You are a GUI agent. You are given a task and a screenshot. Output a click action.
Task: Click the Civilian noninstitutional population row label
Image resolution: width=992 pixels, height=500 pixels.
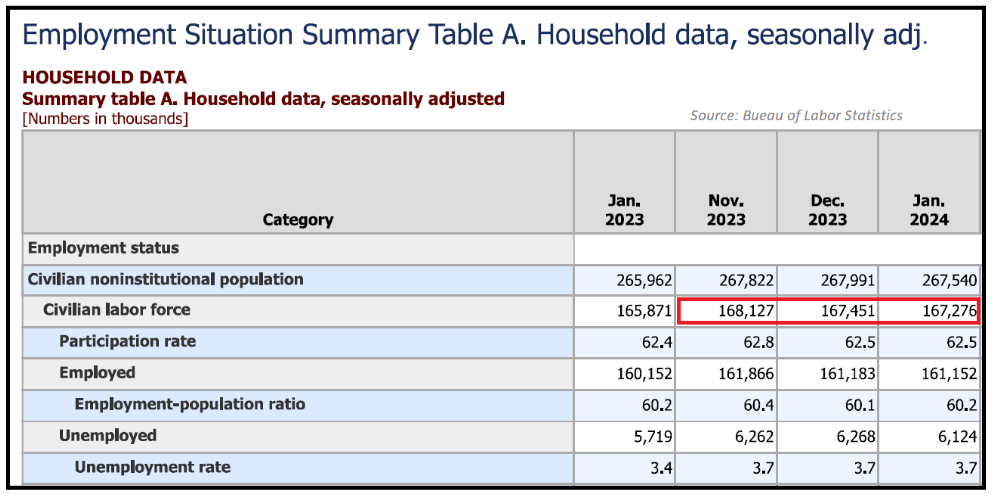[x=166, y=279]
